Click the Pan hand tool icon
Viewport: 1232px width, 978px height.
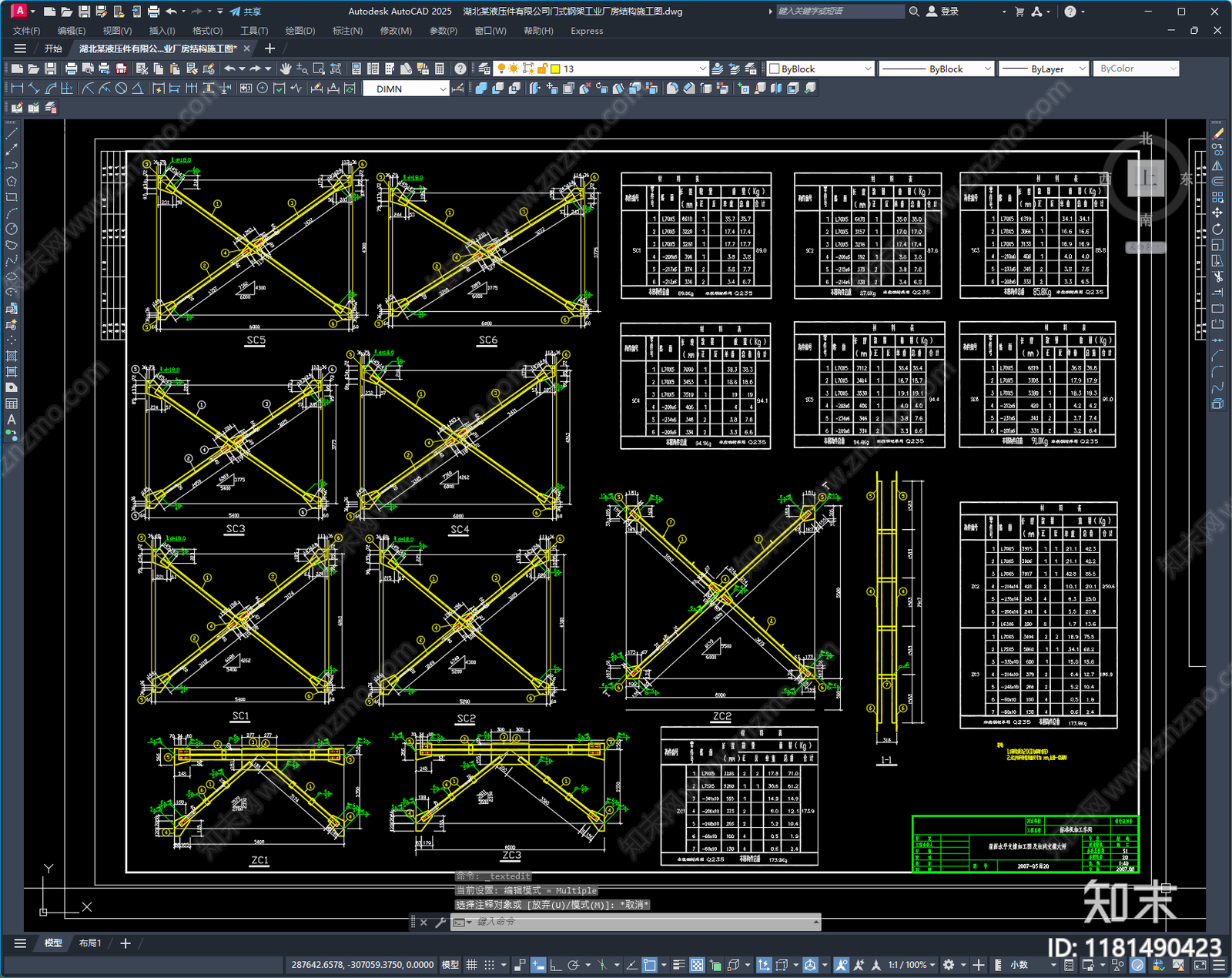286,69
